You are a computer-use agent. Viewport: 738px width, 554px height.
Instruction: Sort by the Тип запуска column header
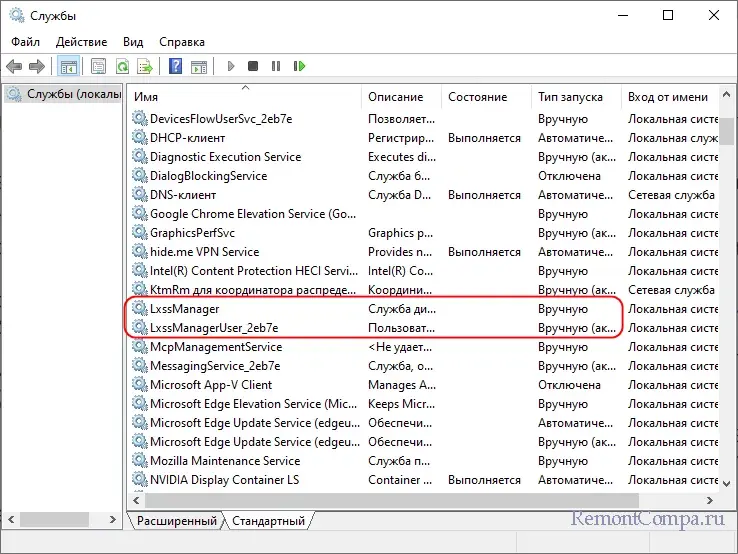[570, 97]
